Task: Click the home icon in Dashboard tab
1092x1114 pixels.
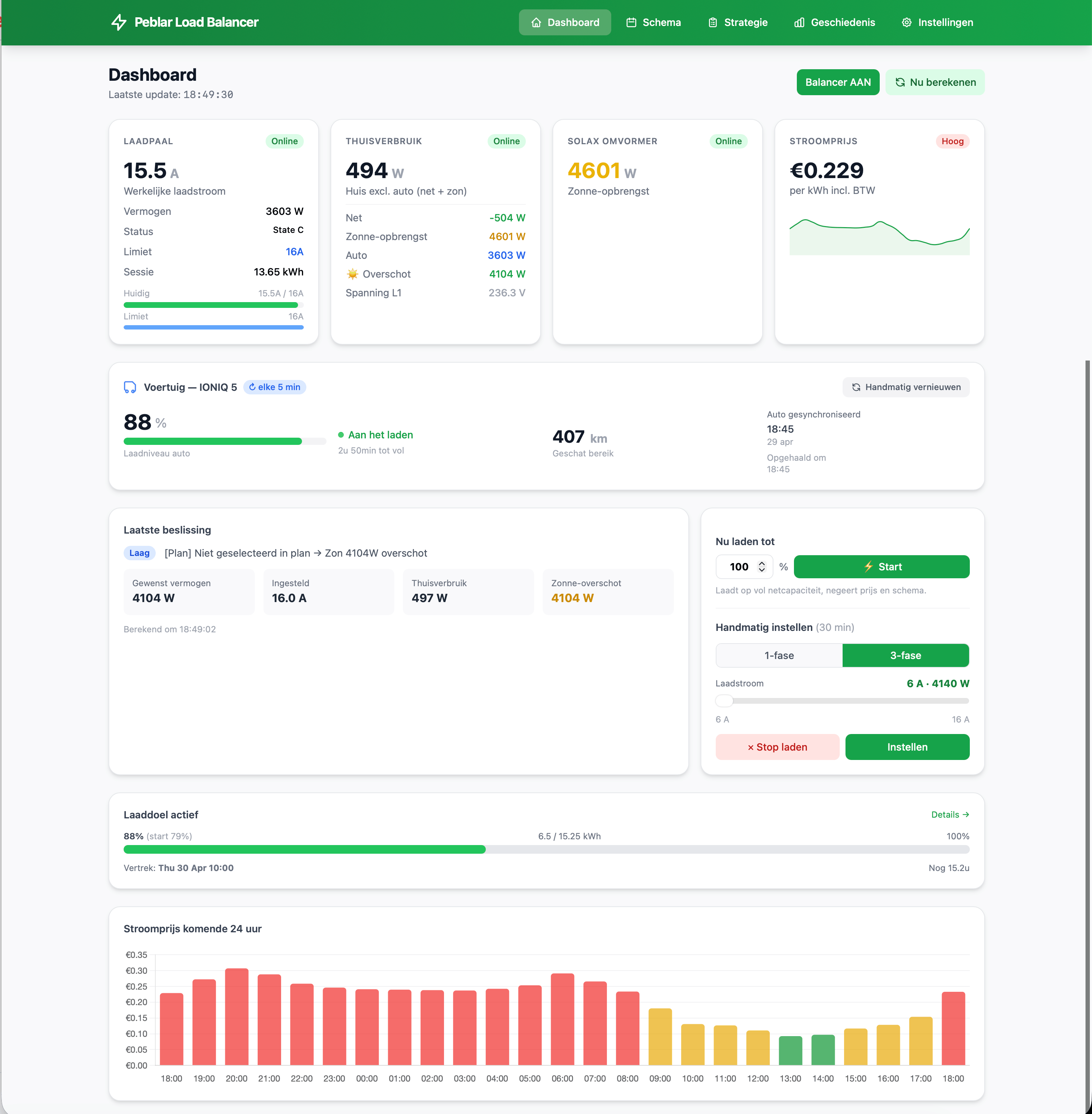Action: click(536, 22)
